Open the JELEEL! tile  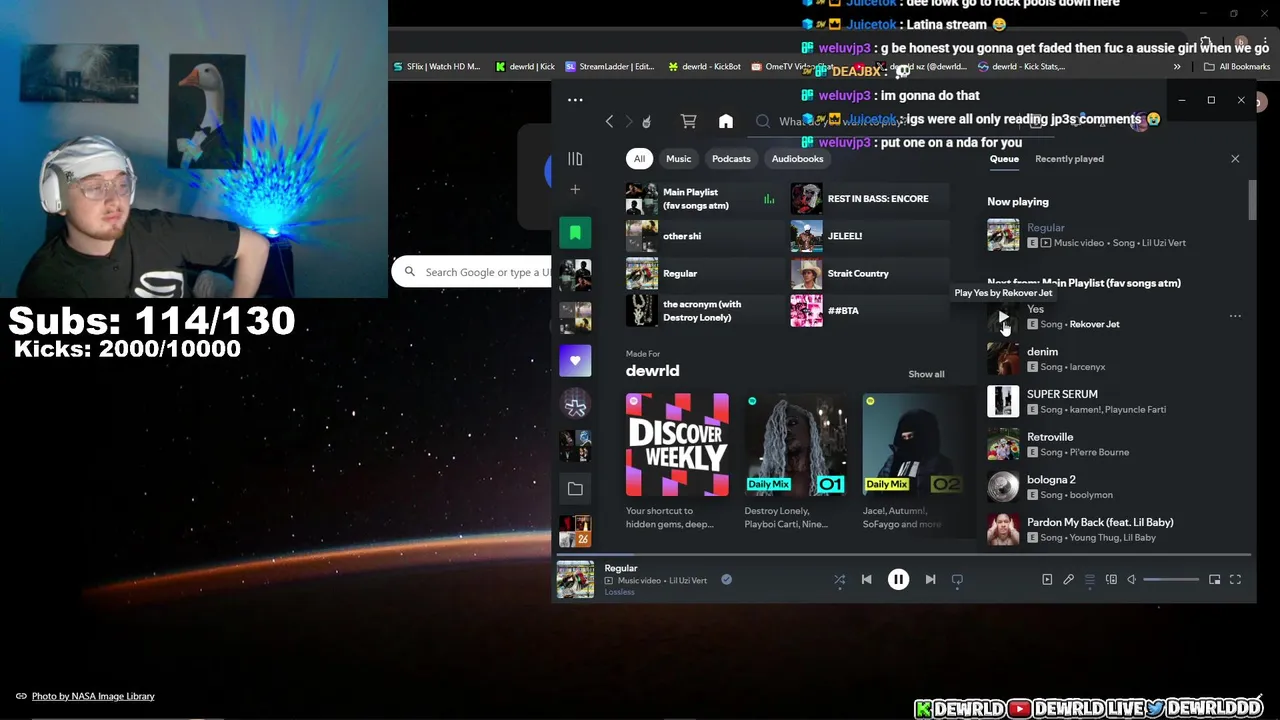tap(869, 236)
